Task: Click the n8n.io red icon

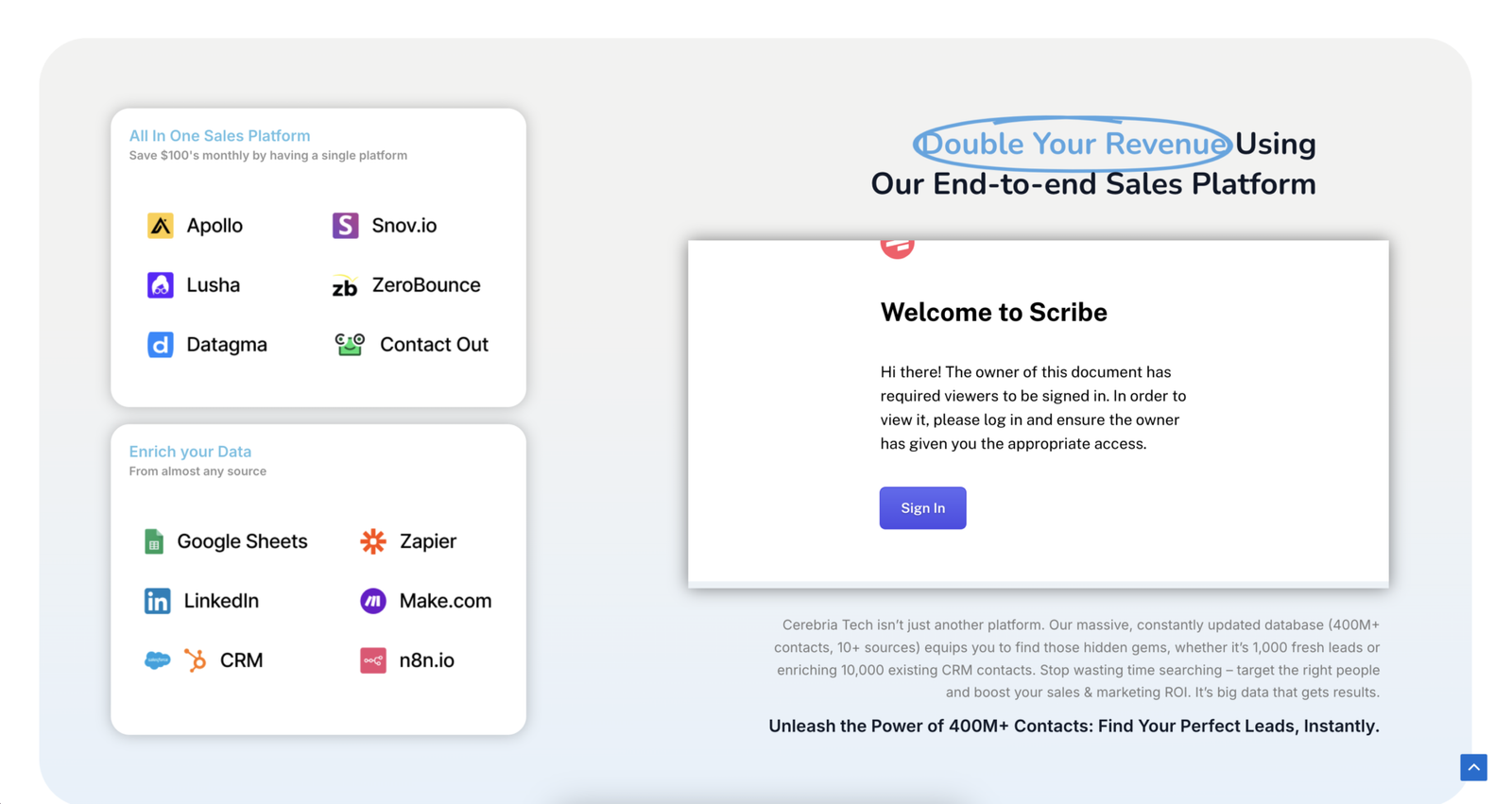Action: pos(373,660)
